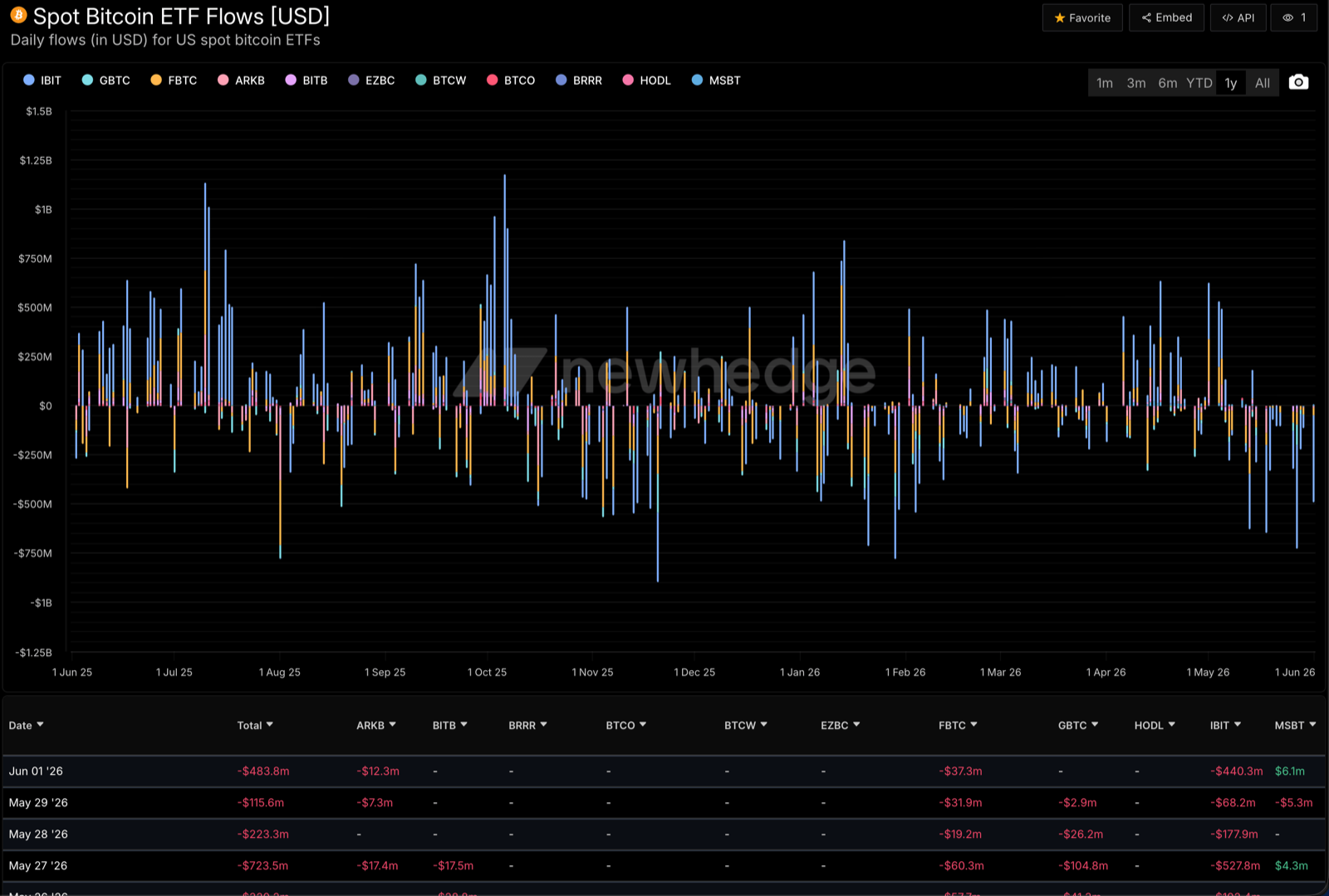The image size is (1329, 896).
Task: Click IBIT value -$527.8m
Action: point(1235,866)
